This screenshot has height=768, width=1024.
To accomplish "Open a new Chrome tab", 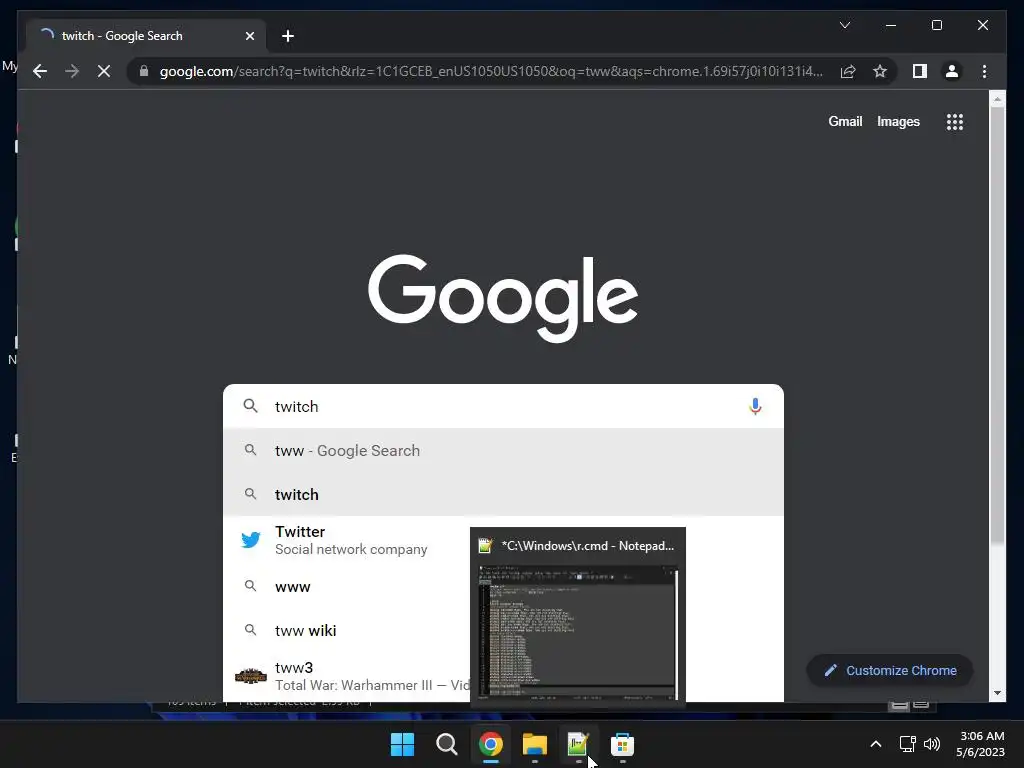I will pos(287,36).
